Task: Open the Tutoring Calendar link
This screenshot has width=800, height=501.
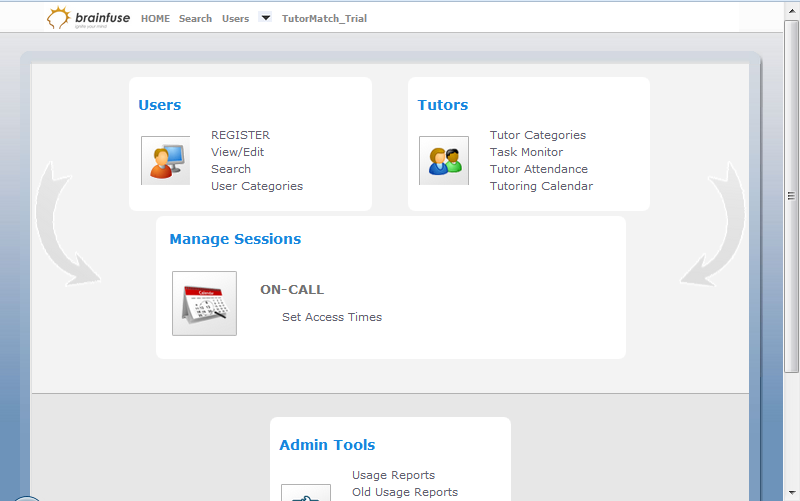Action: click(541, 186)
